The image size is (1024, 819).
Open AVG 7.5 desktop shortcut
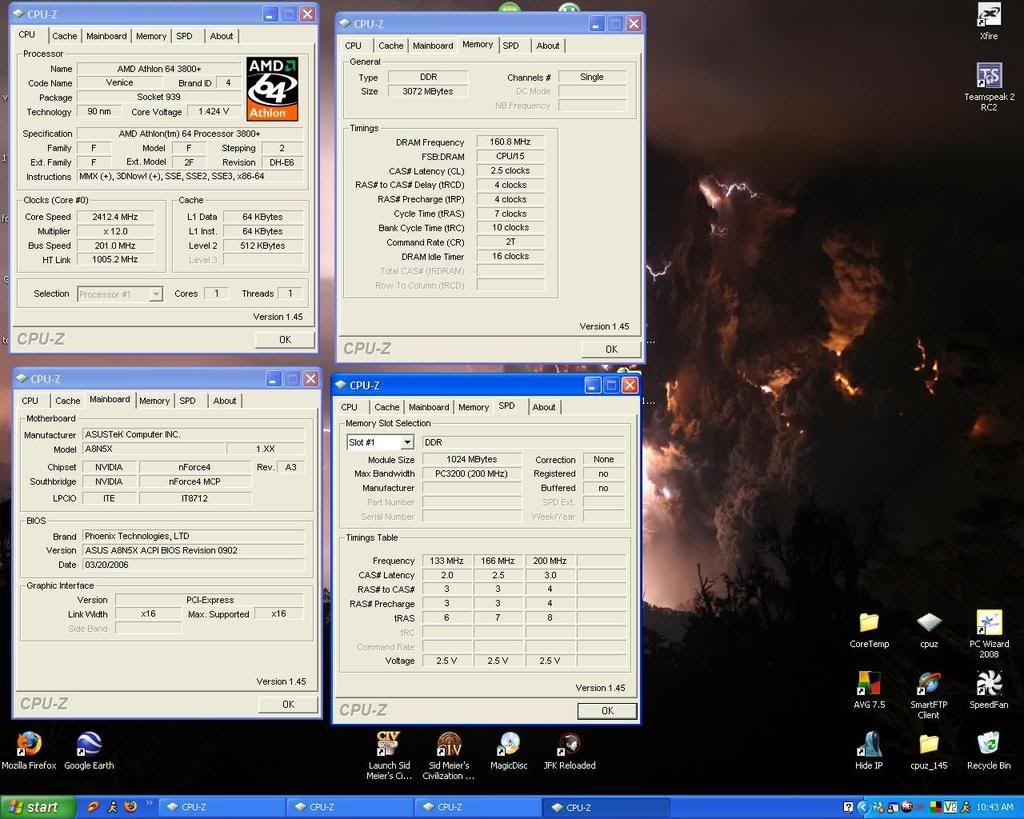[869, 690]
